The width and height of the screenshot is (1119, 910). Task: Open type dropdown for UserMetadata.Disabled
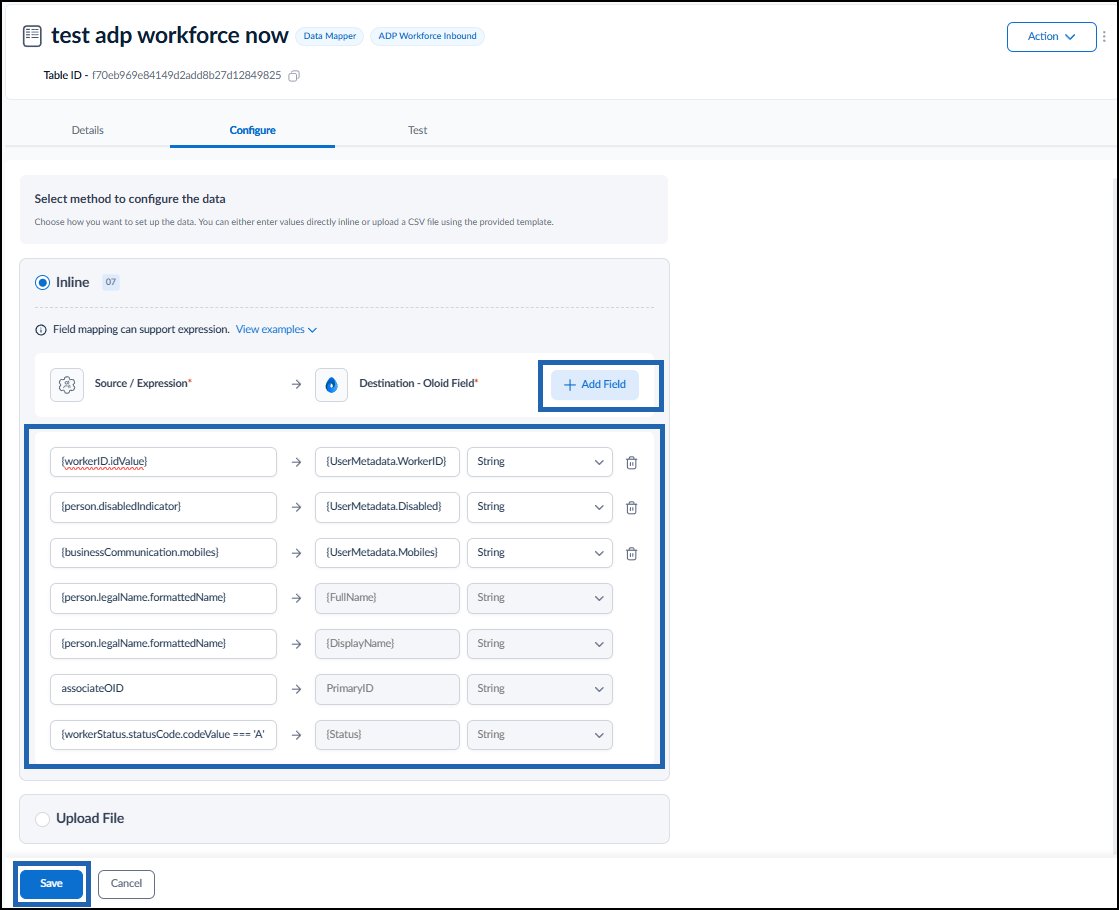click(x=540, y=507)
